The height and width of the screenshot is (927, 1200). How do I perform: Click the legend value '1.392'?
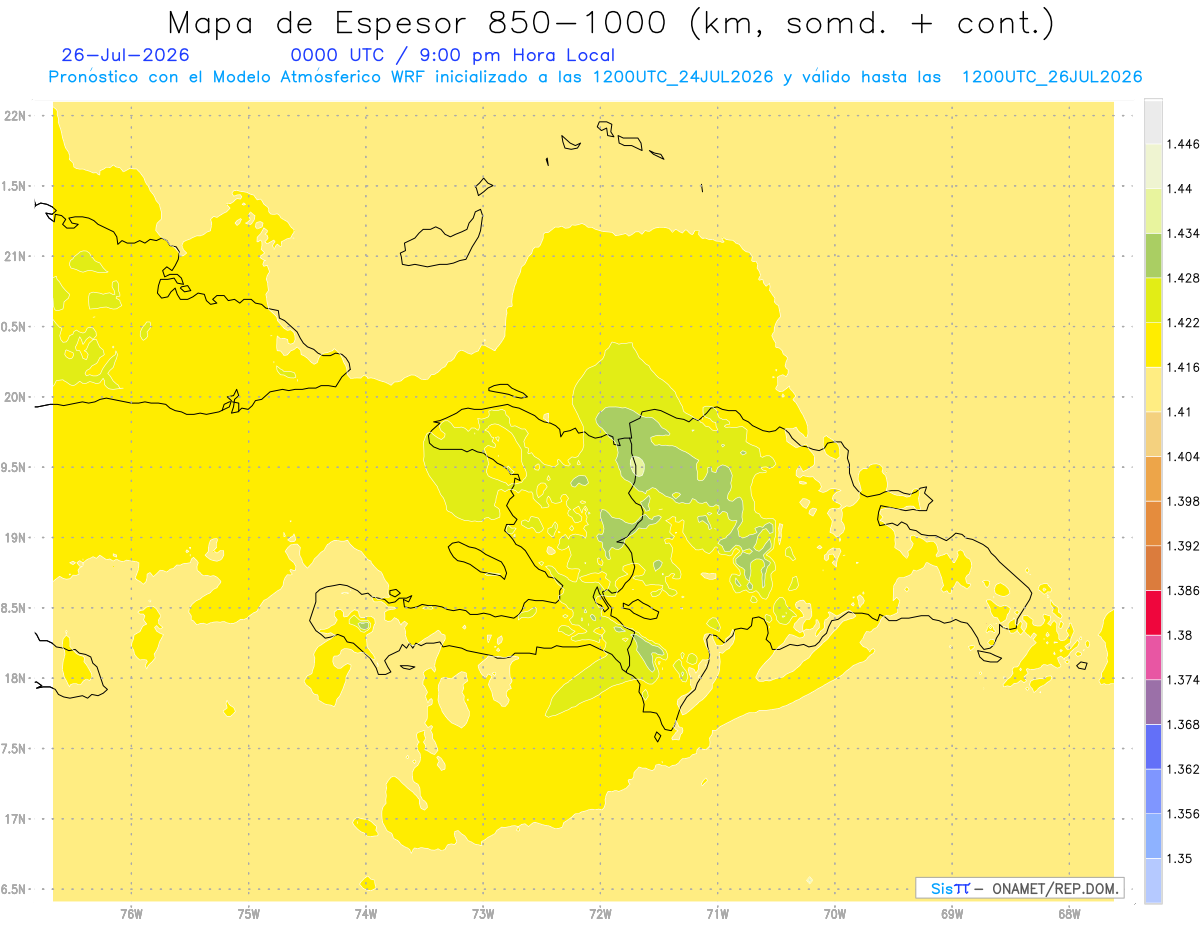[x=1182, y=546]
